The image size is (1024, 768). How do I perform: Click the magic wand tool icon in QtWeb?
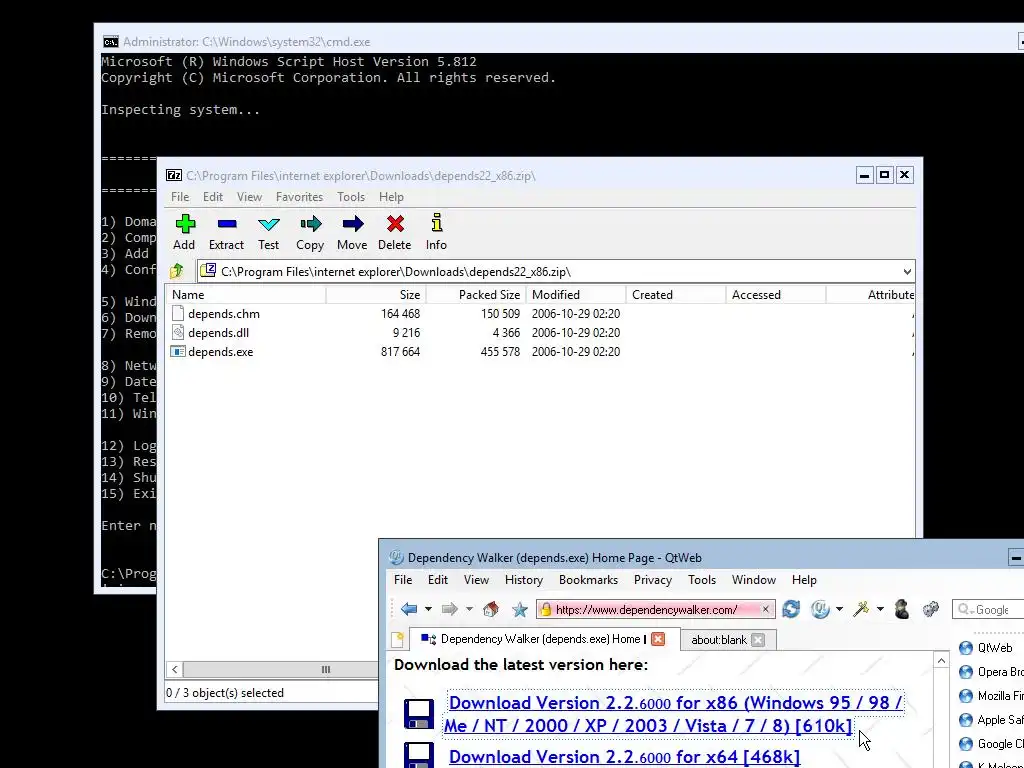pyautogui.click(x=861, y=609)
